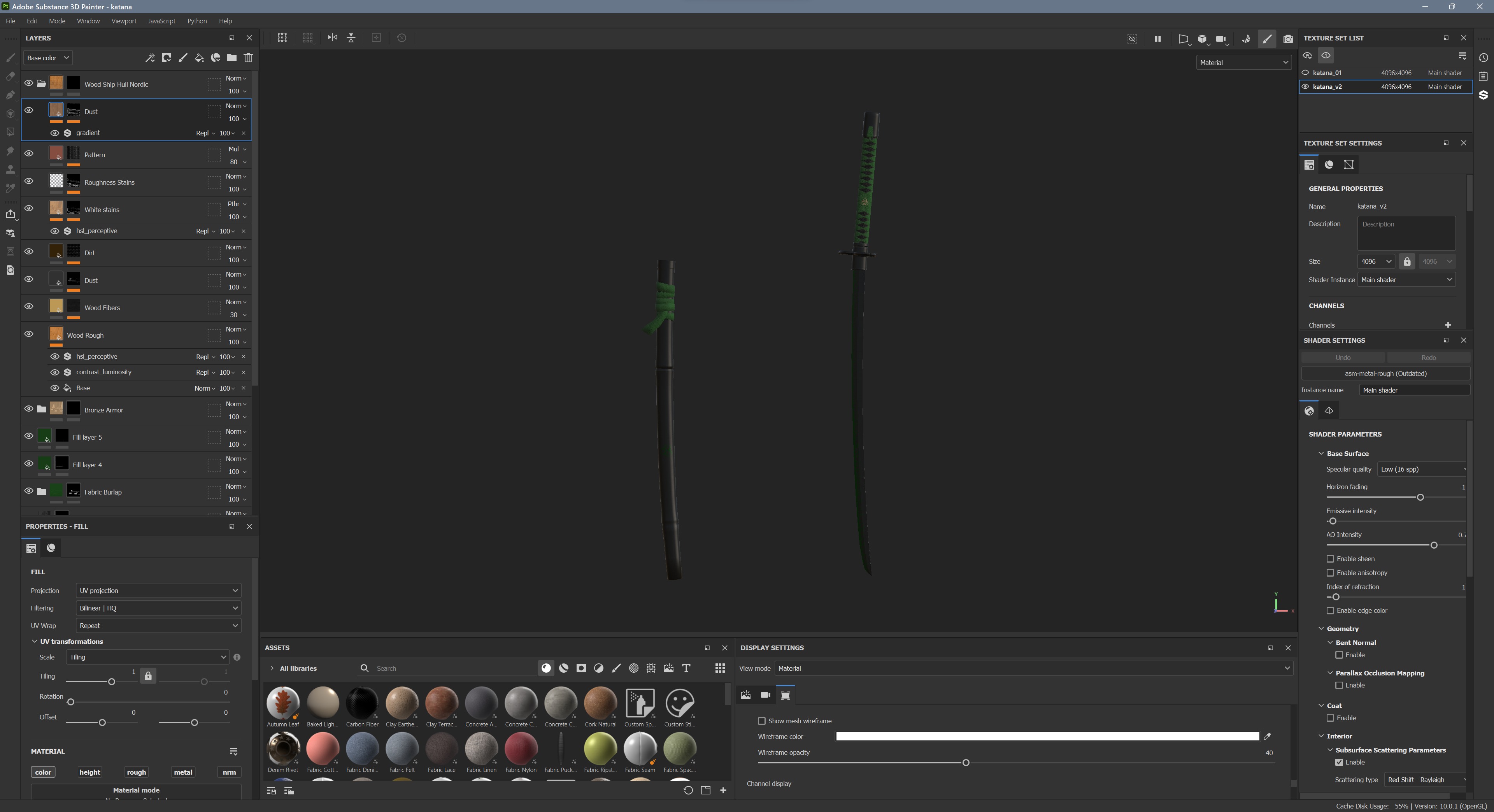The height and width of the screenshot is (812, 1494).
Task: Open the Shader Instance dropdown
Action: click(1406, 280)
